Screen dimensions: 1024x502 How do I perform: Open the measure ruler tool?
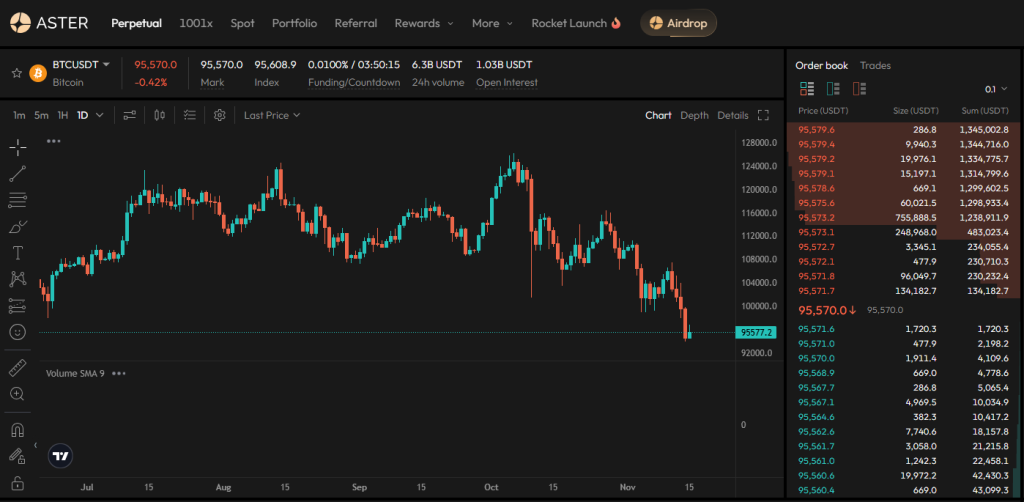pos(17,368)
